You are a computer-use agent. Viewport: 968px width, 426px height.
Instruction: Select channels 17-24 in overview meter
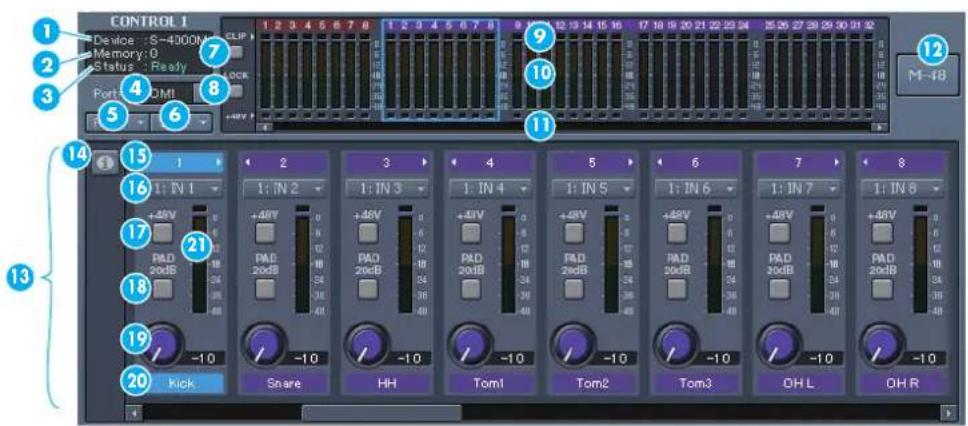coord(693,70)
